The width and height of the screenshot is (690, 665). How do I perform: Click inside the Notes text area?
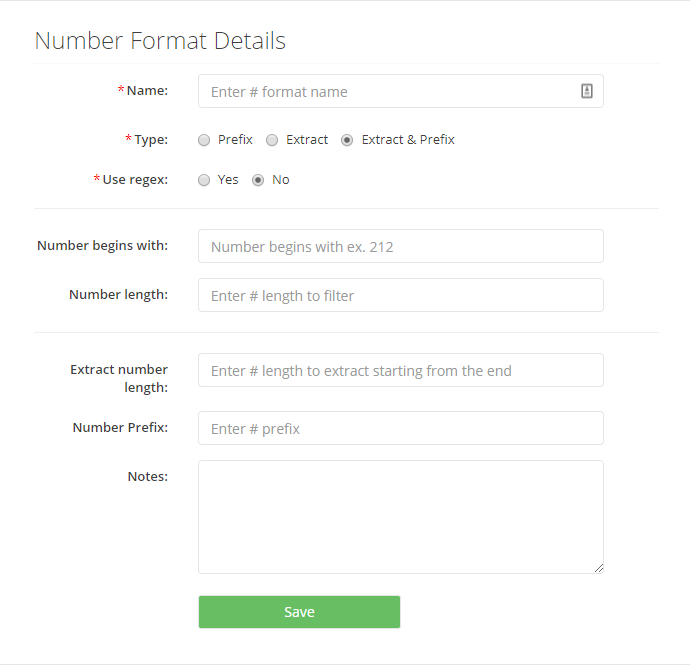(400, 516)
